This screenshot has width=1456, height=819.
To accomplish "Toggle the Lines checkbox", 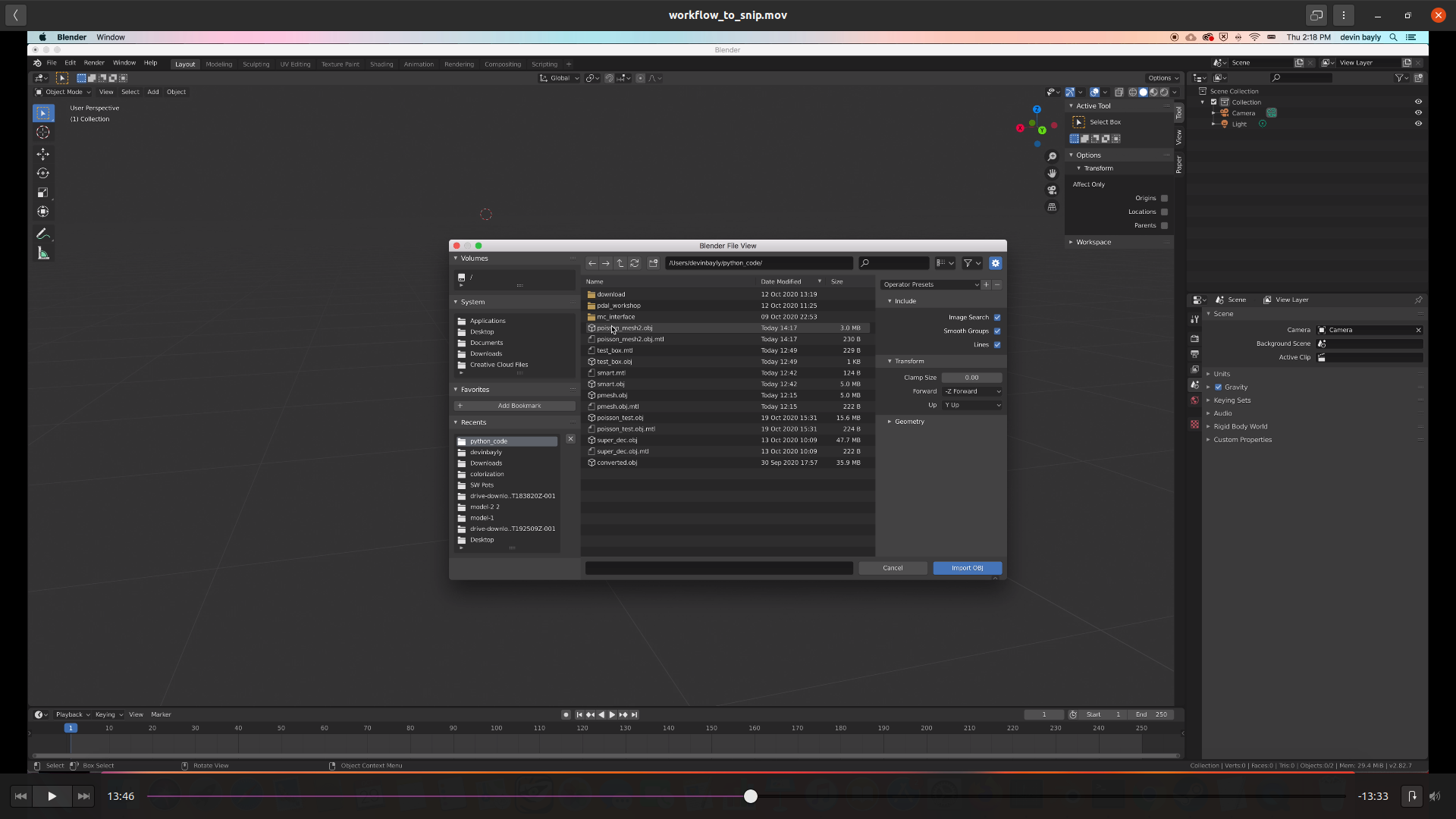I will pos(997,345).
